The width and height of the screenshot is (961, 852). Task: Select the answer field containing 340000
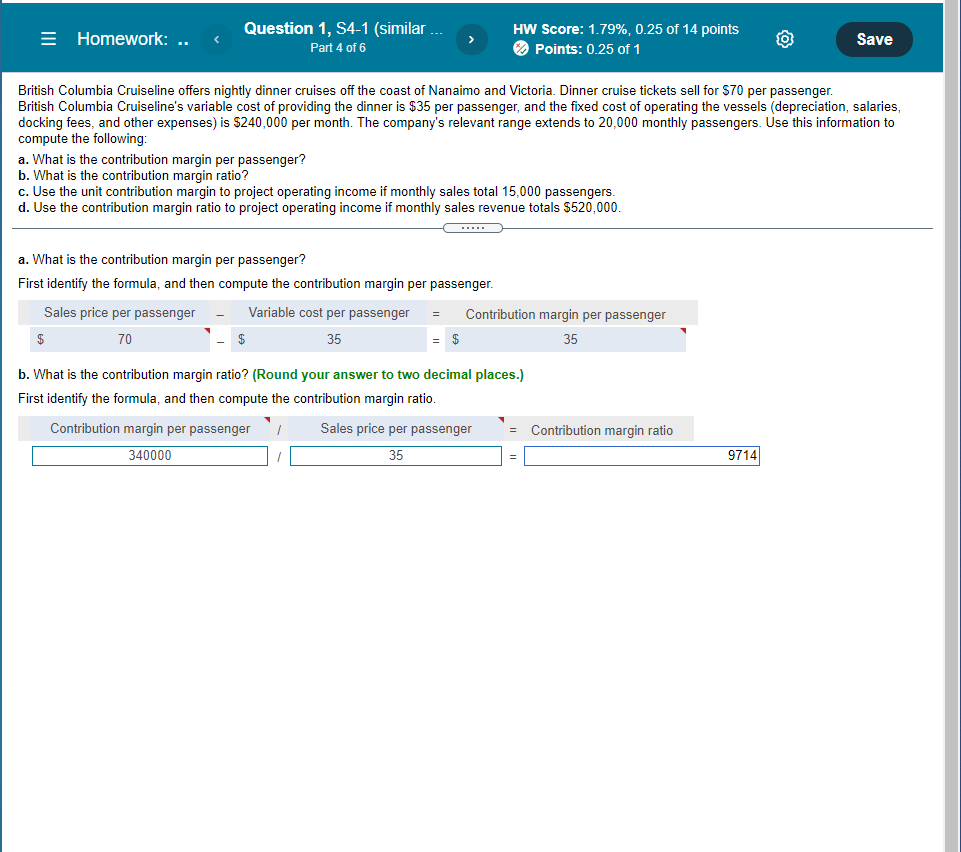149,455
